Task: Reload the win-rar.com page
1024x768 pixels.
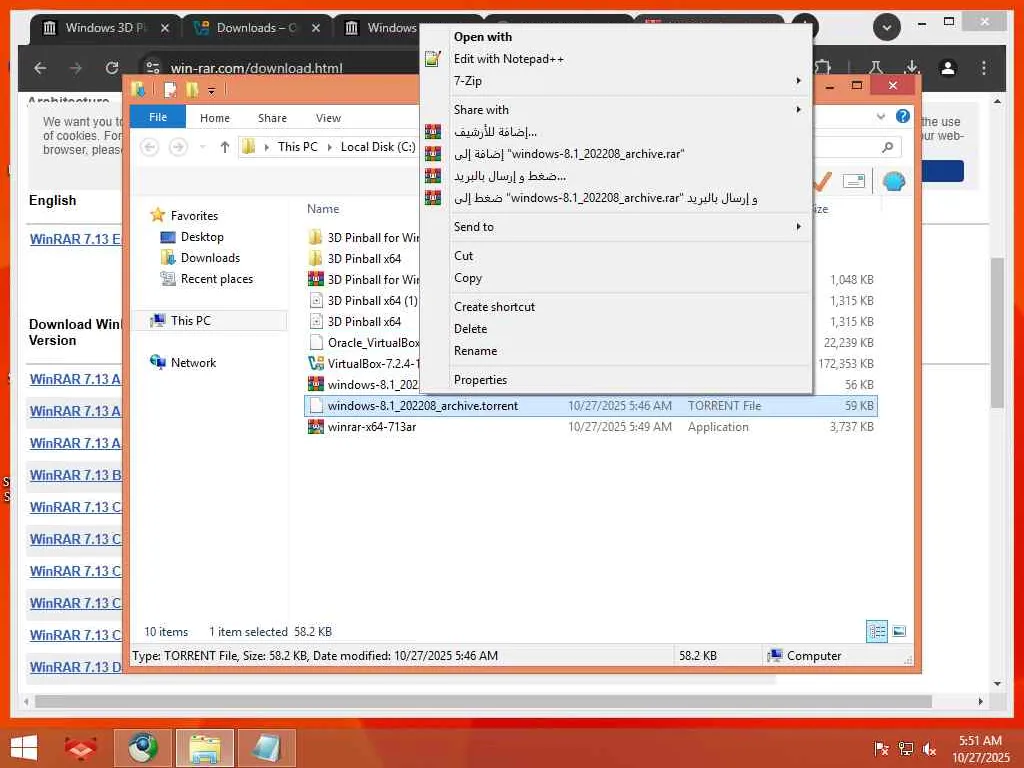Action: [x=112, y=68]
